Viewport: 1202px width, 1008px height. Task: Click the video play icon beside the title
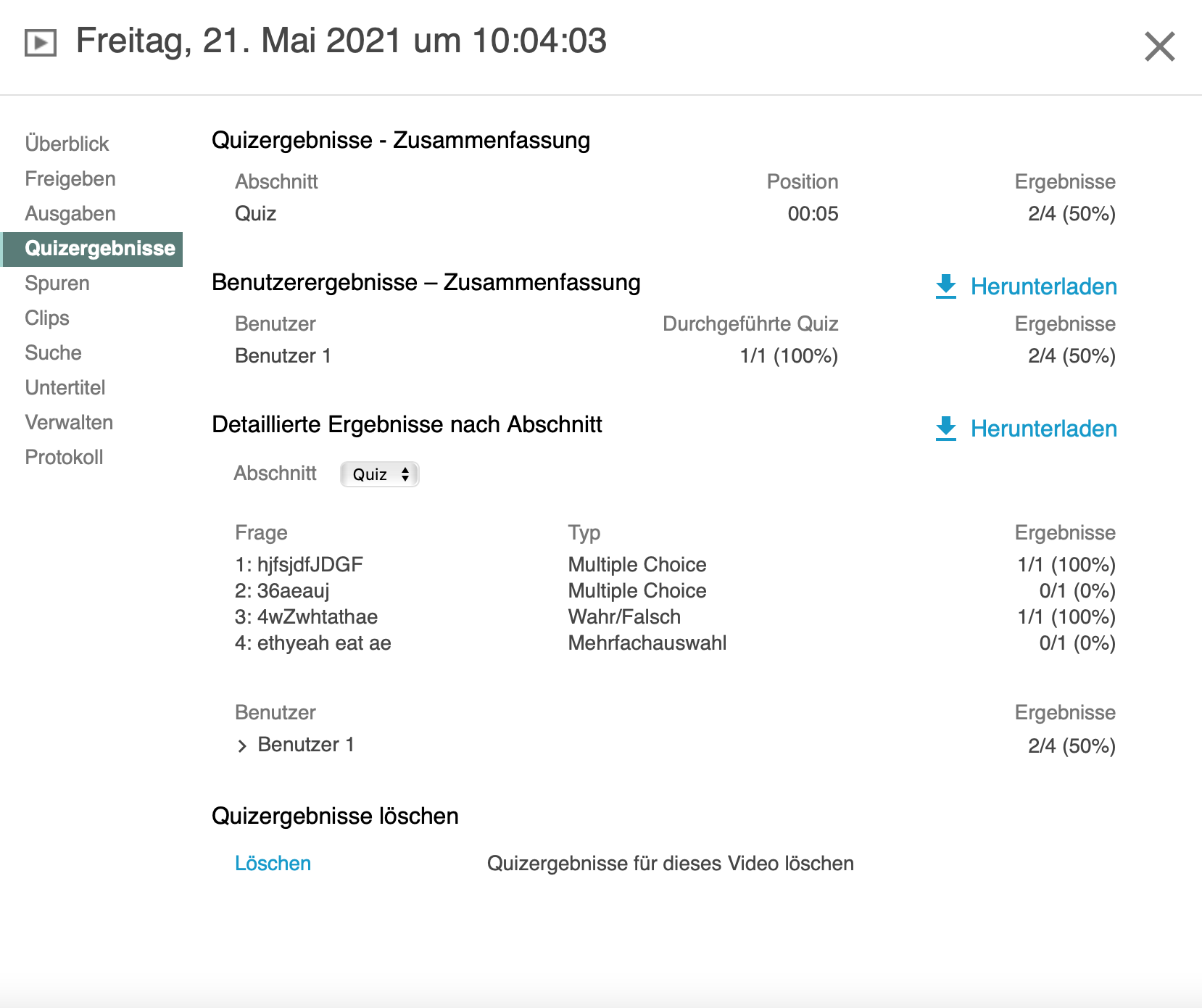pyautogui.click(x=41, y=43)
